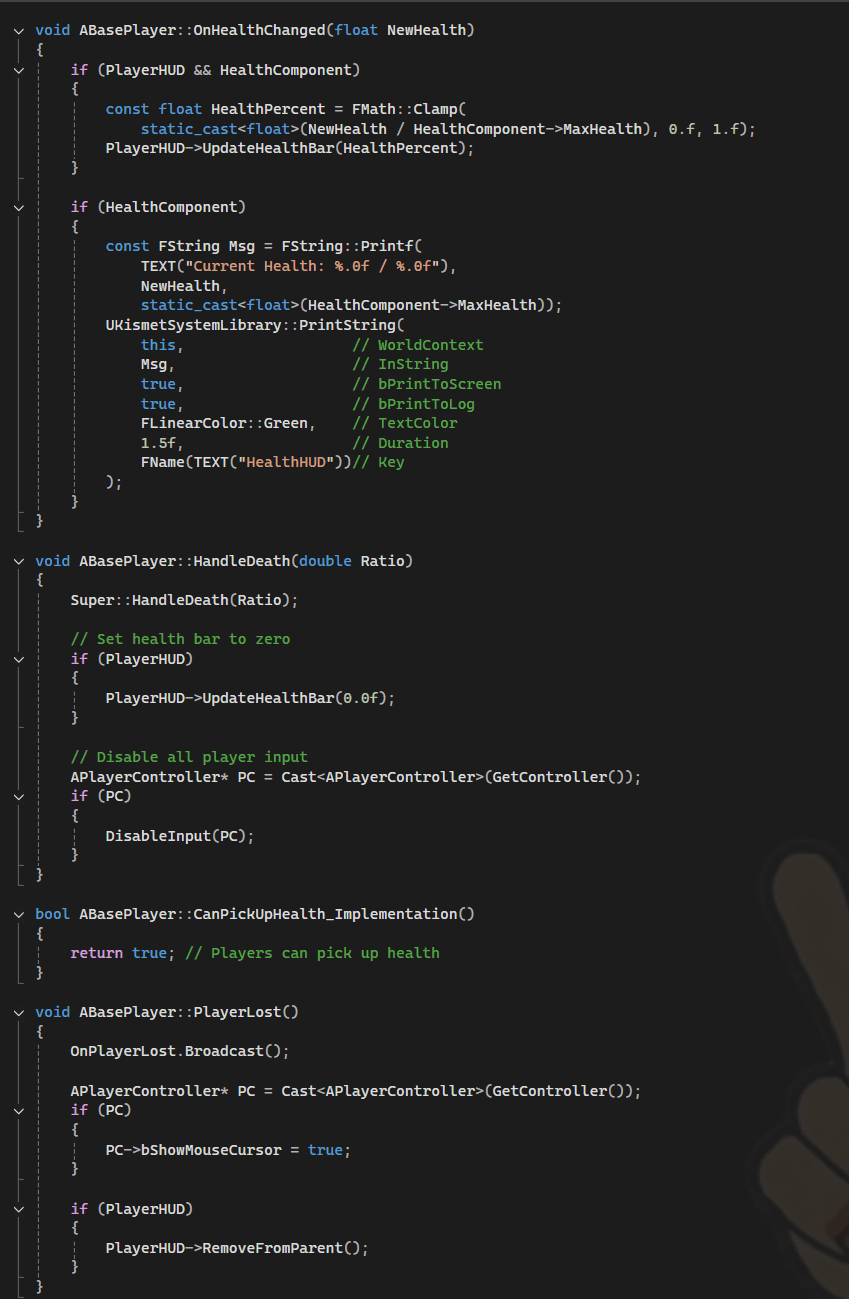Click 'double Ratio' parameter in HandleDeath signature
Viewport: 849px width, 1299px height.
(x=352, y=561)
